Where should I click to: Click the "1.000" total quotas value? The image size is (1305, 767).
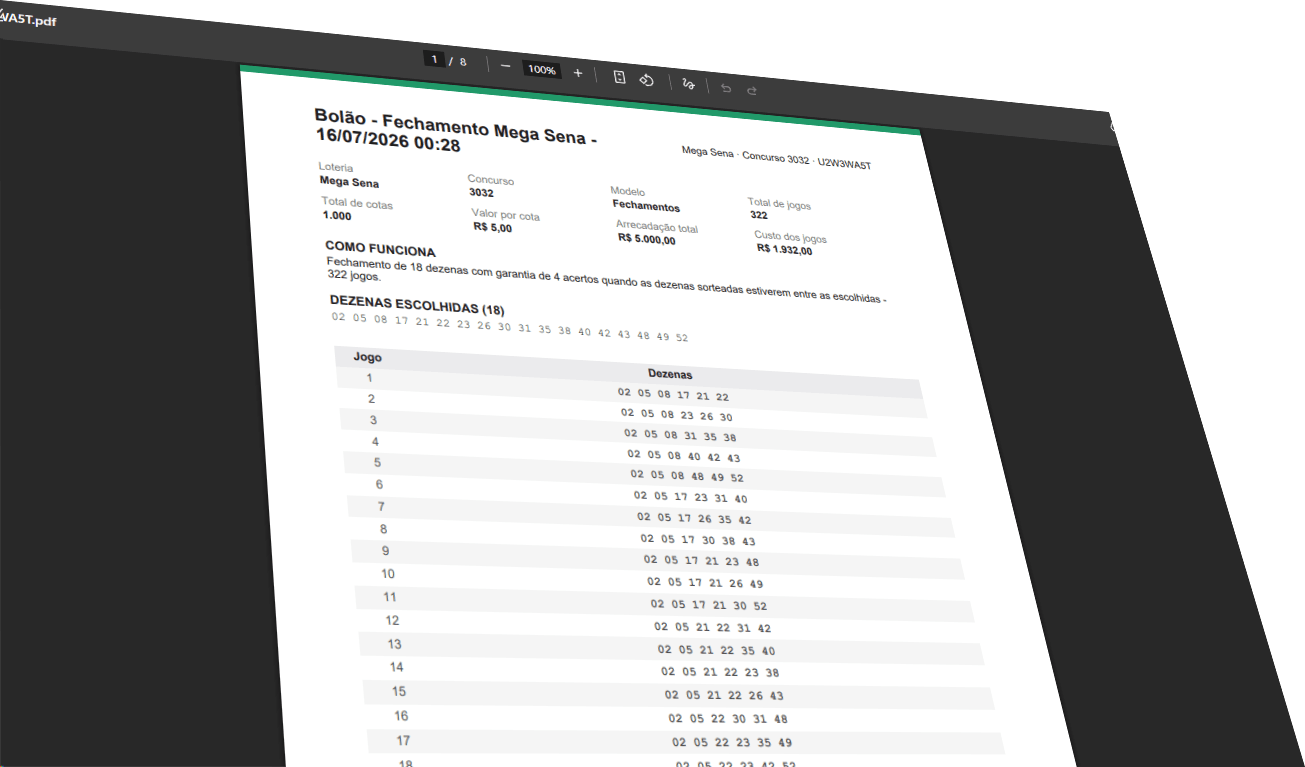(x=337, y=216)
